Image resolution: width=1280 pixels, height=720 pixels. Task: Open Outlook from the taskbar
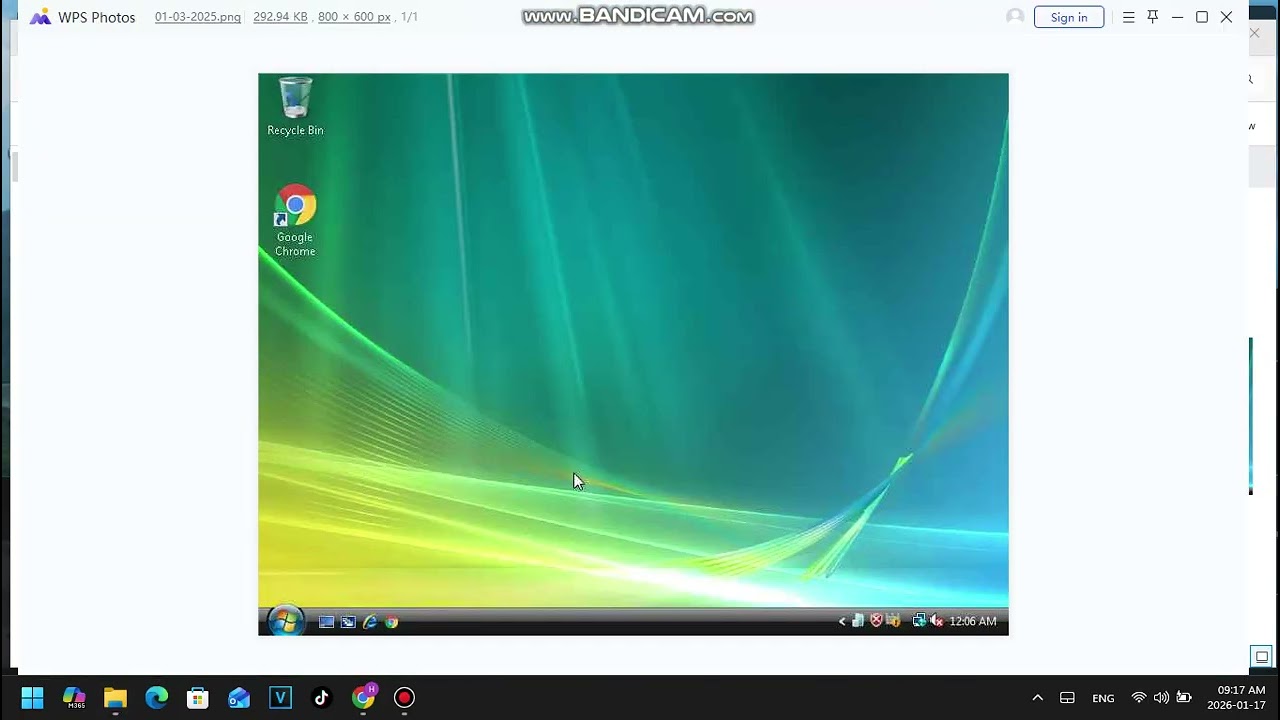(239, 698)
